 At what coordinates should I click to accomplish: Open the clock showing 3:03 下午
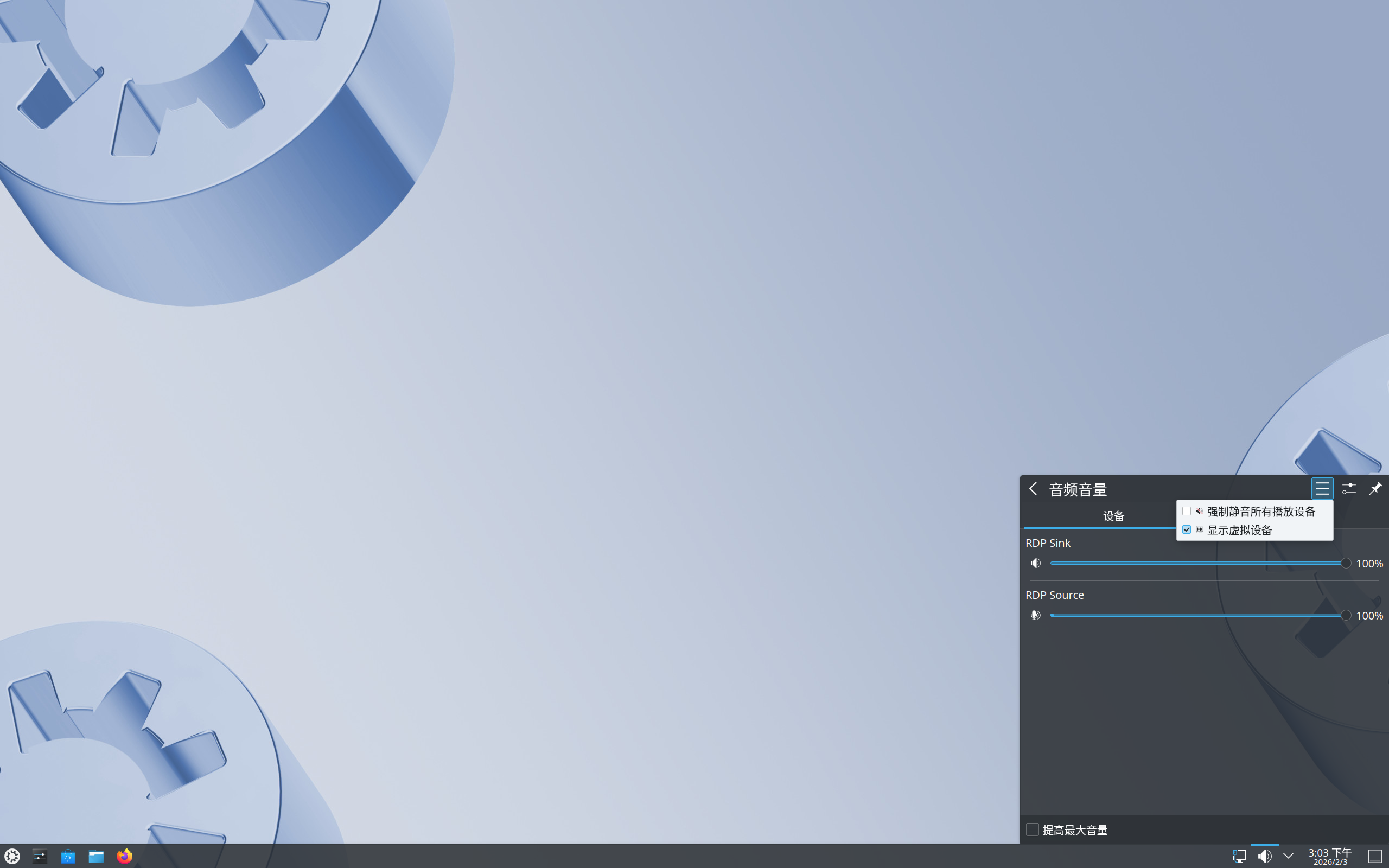coord(1330,856)
